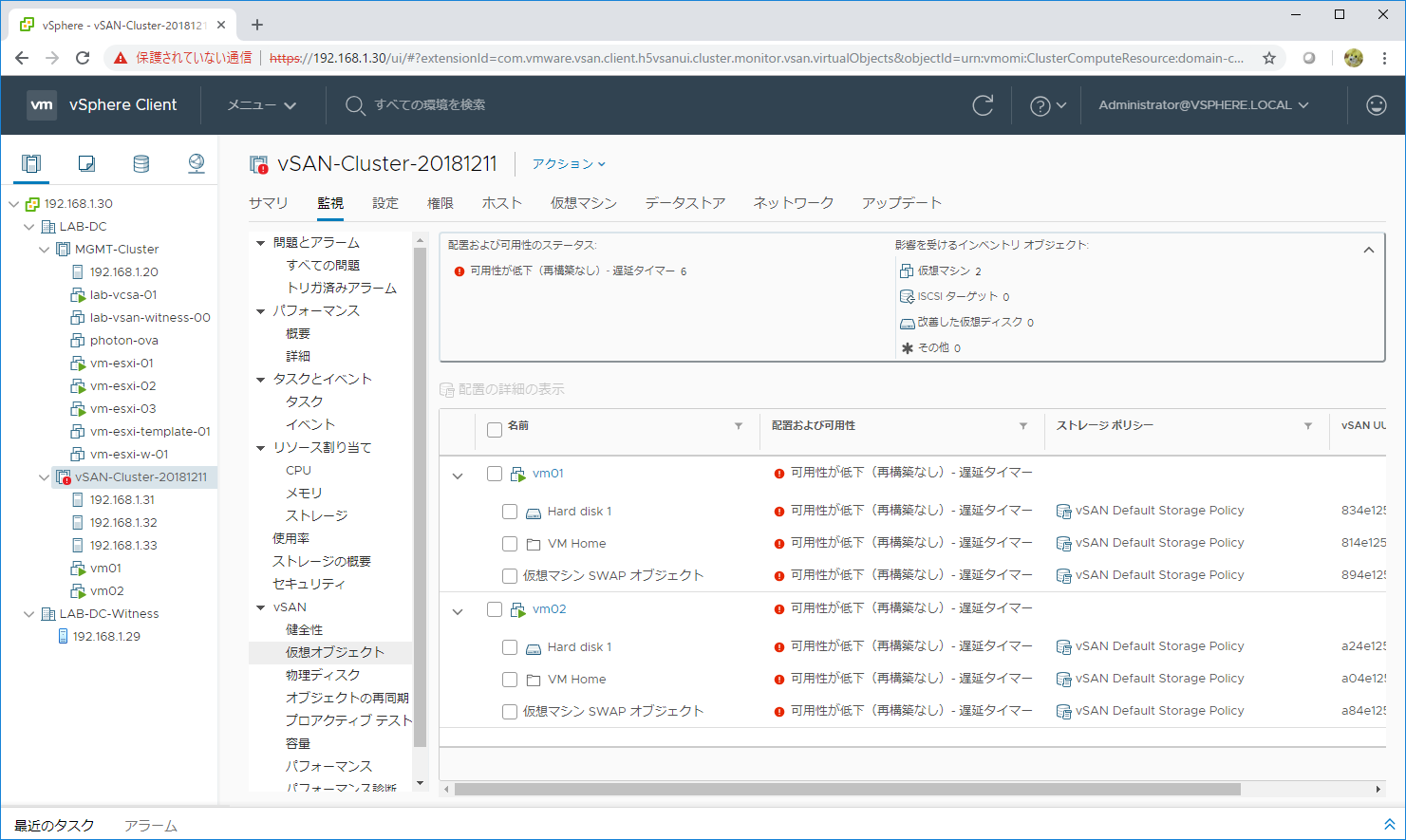This screenshot has width=1406, height=840.
Task: Switch to the ホスト tab
Action: tap(502, 203)
